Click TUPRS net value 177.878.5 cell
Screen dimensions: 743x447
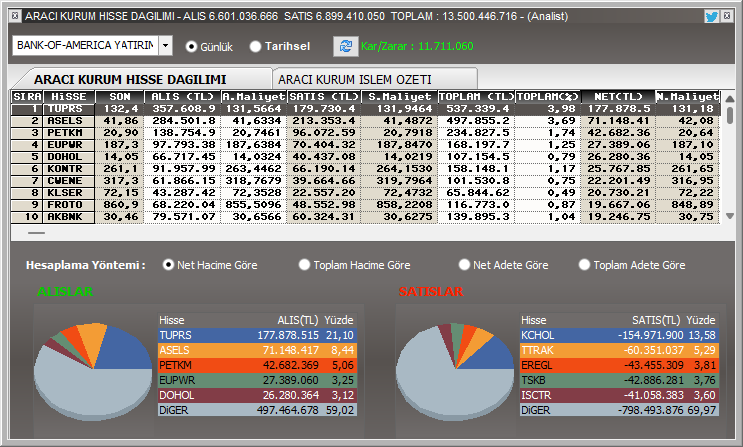click(x=618, y=109)
